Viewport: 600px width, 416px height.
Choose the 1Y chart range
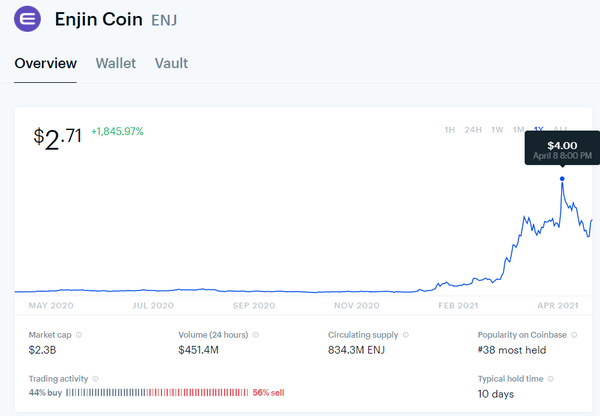[x=539, y=129]
